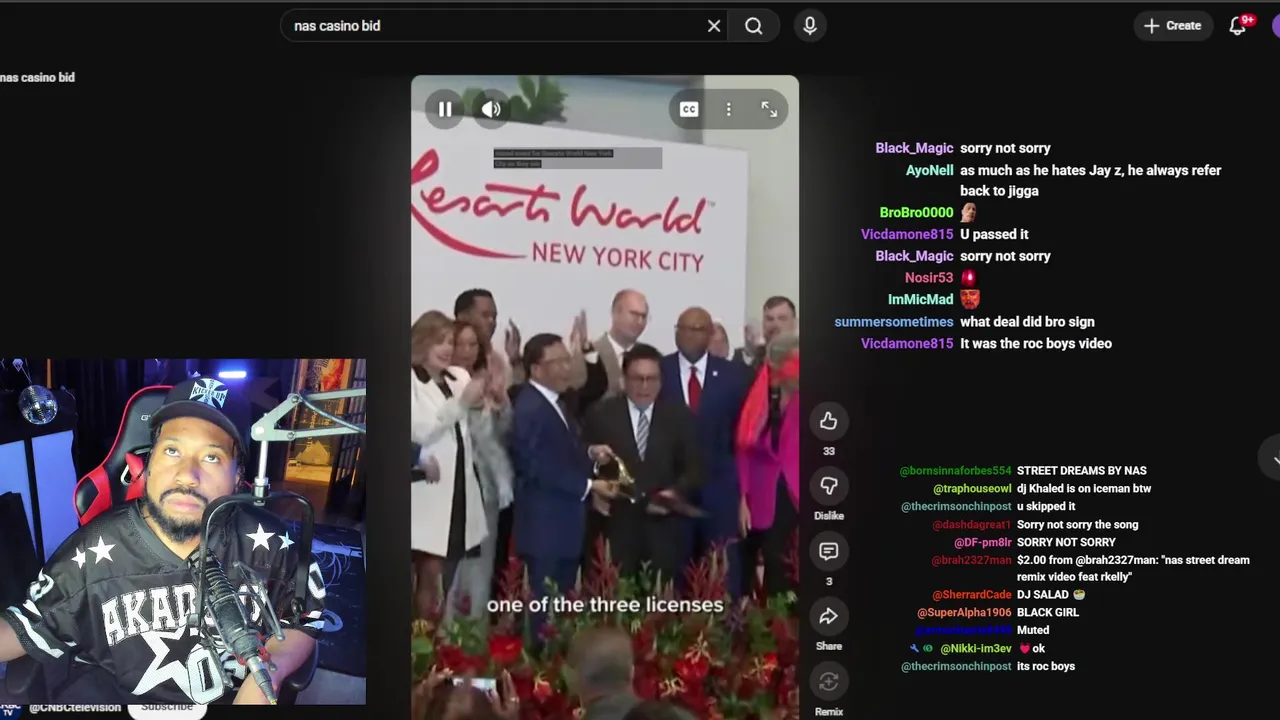Click the 'nas casino bid' page title text
The width and height of the screenshot is (1280, 720).
tap(37, 77)
